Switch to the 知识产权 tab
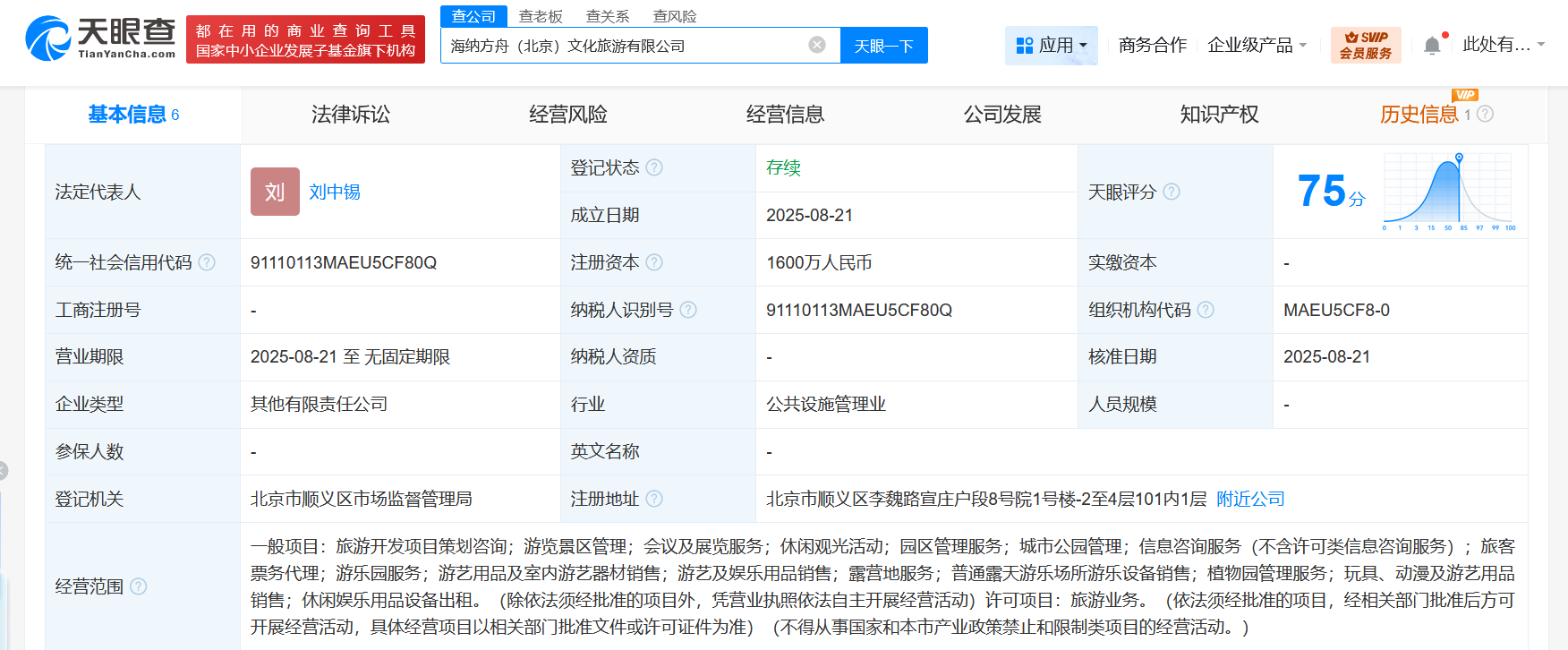Screen dimensions: 1568x650 1219,115
